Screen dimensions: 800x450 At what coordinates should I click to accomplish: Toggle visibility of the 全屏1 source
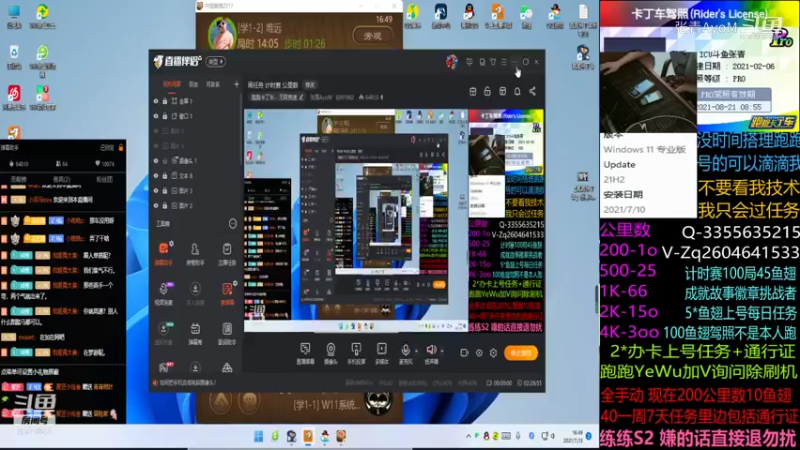[156, 101]
